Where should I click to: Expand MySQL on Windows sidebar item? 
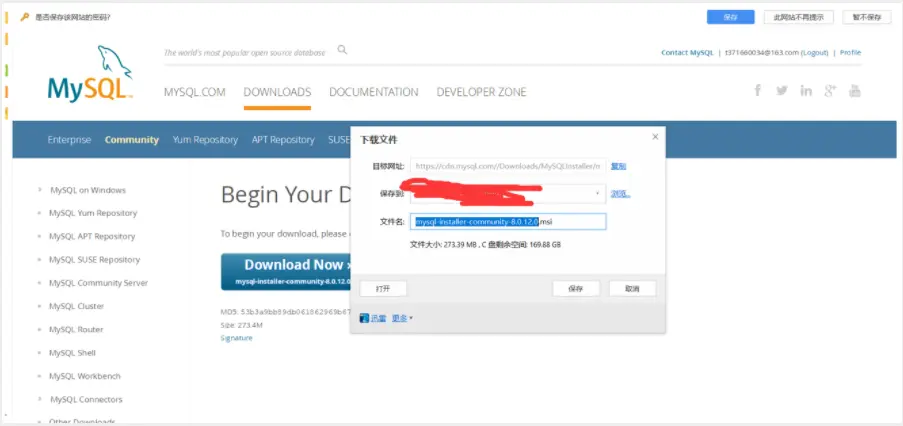[x=39, y=189]
